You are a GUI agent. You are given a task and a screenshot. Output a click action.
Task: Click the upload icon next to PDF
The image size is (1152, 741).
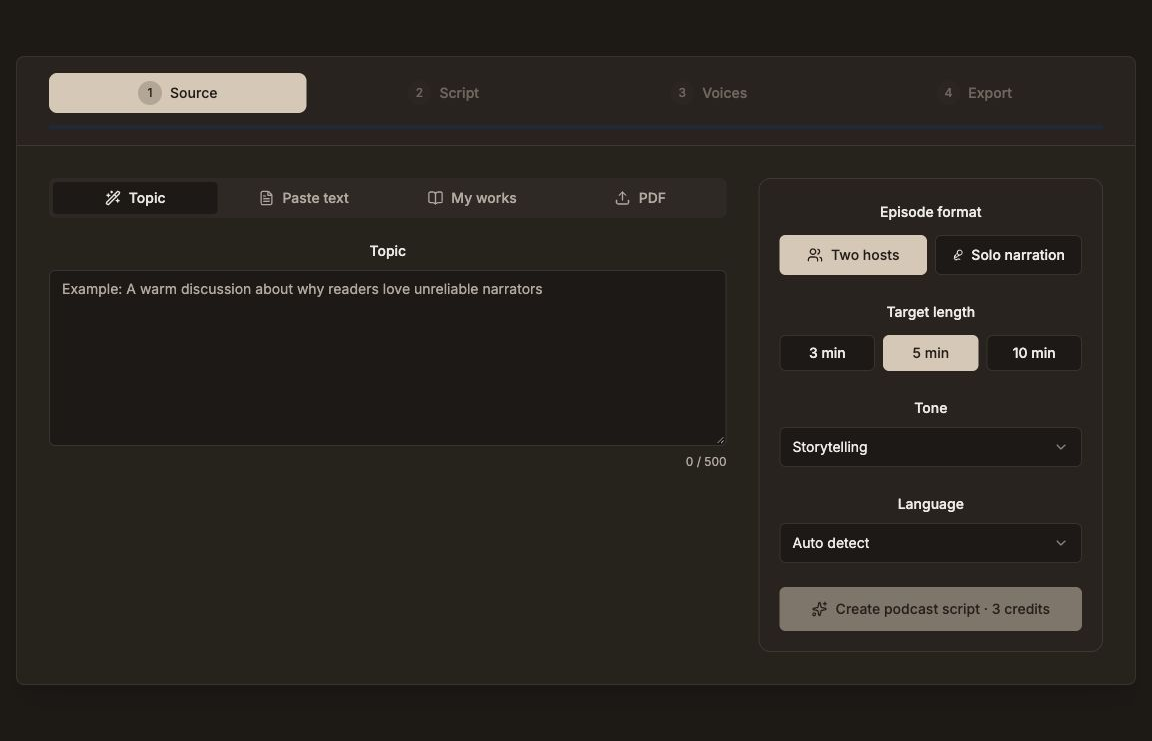point(622,198)
